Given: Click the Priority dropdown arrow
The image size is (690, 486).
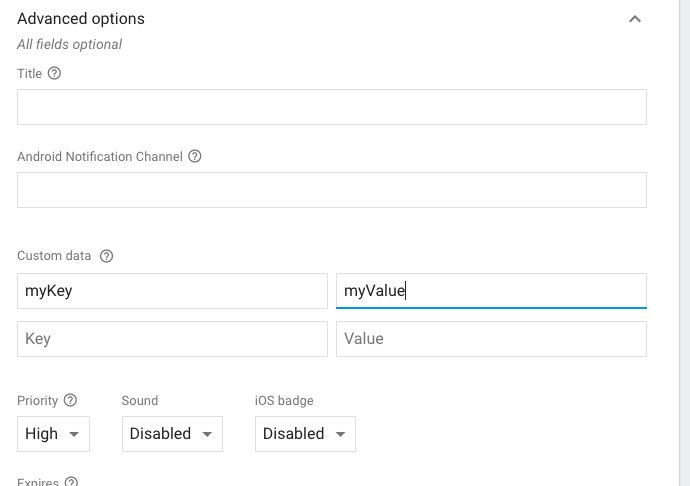Looking at the screenshot, I should click(74, 434).
